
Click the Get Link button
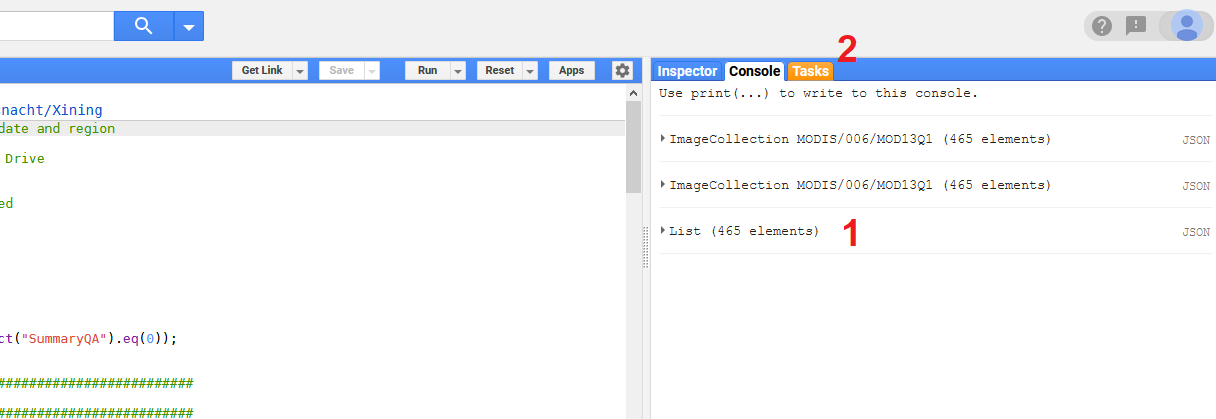pyautogui.click(x=262, y=71)
